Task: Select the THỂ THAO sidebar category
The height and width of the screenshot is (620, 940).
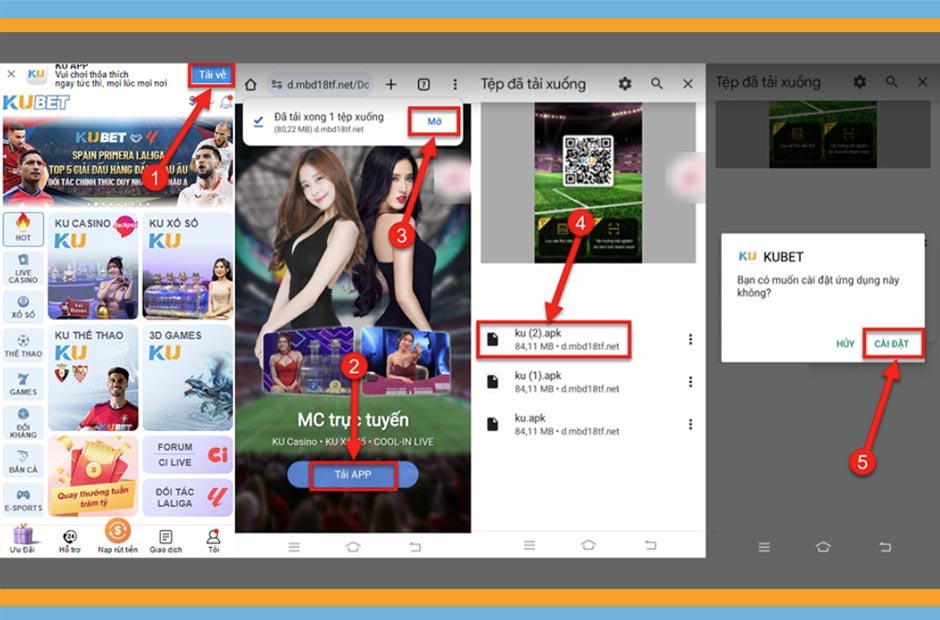Action: tap(23, 346)
